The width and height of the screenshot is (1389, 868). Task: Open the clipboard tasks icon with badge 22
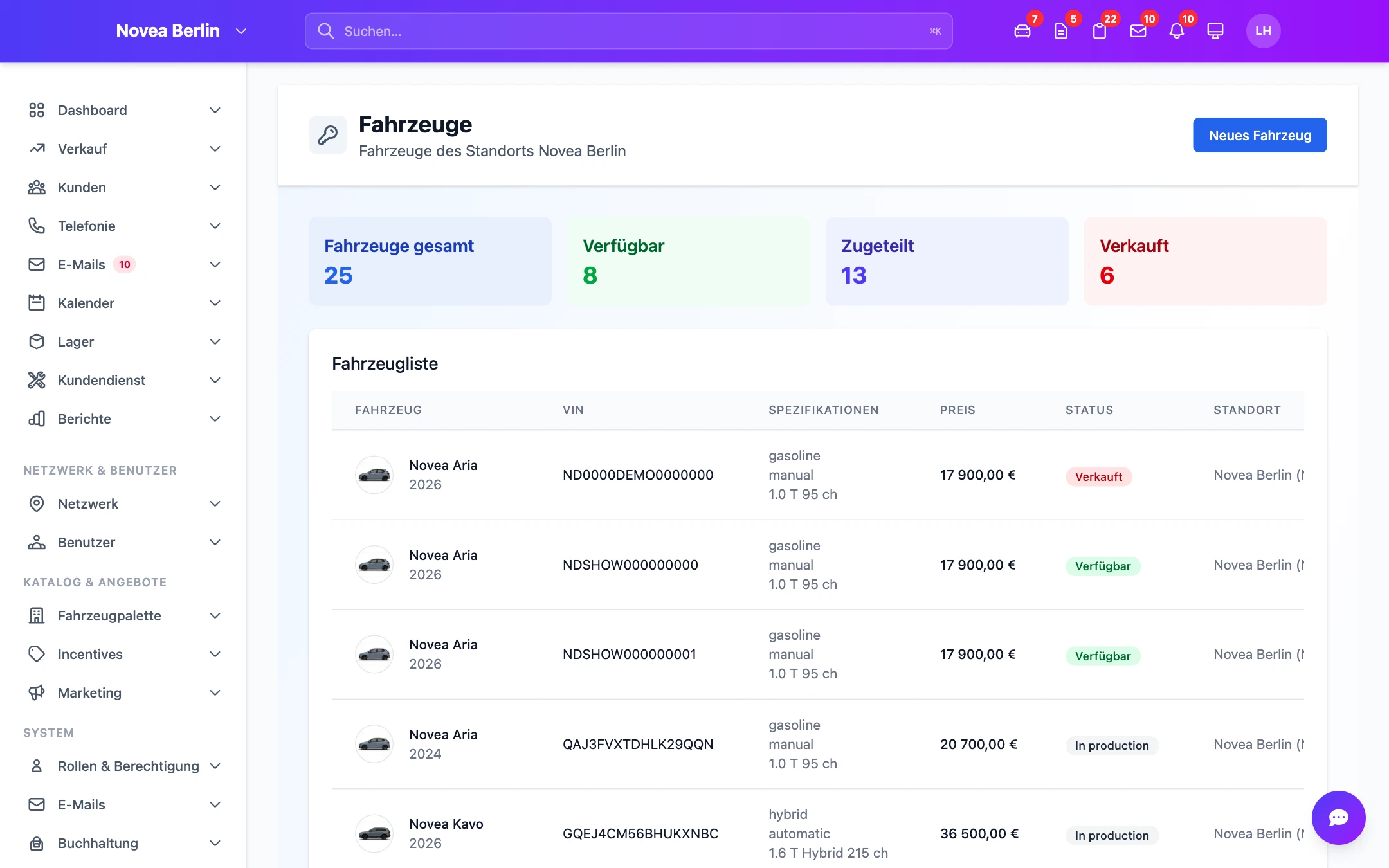click(x=1100, y=31)
